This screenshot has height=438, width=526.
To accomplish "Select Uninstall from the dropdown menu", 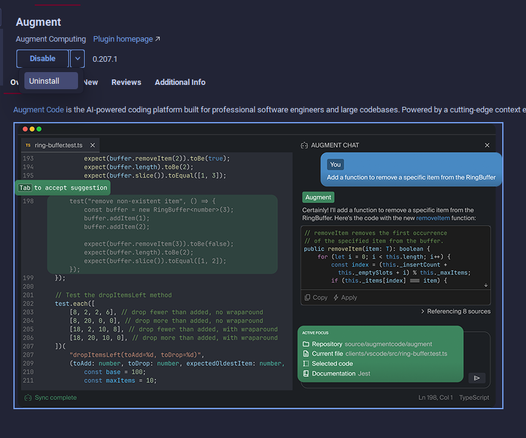I will pos(51,81).
